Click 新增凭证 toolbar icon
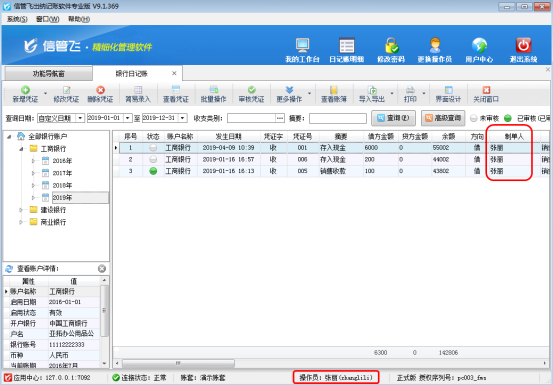 (x=25, y=90)
